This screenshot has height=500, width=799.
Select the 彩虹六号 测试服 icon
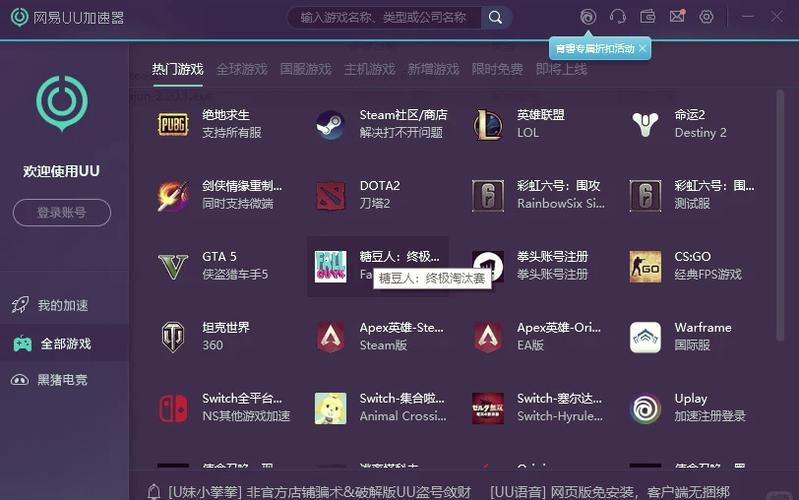point(645,195)
